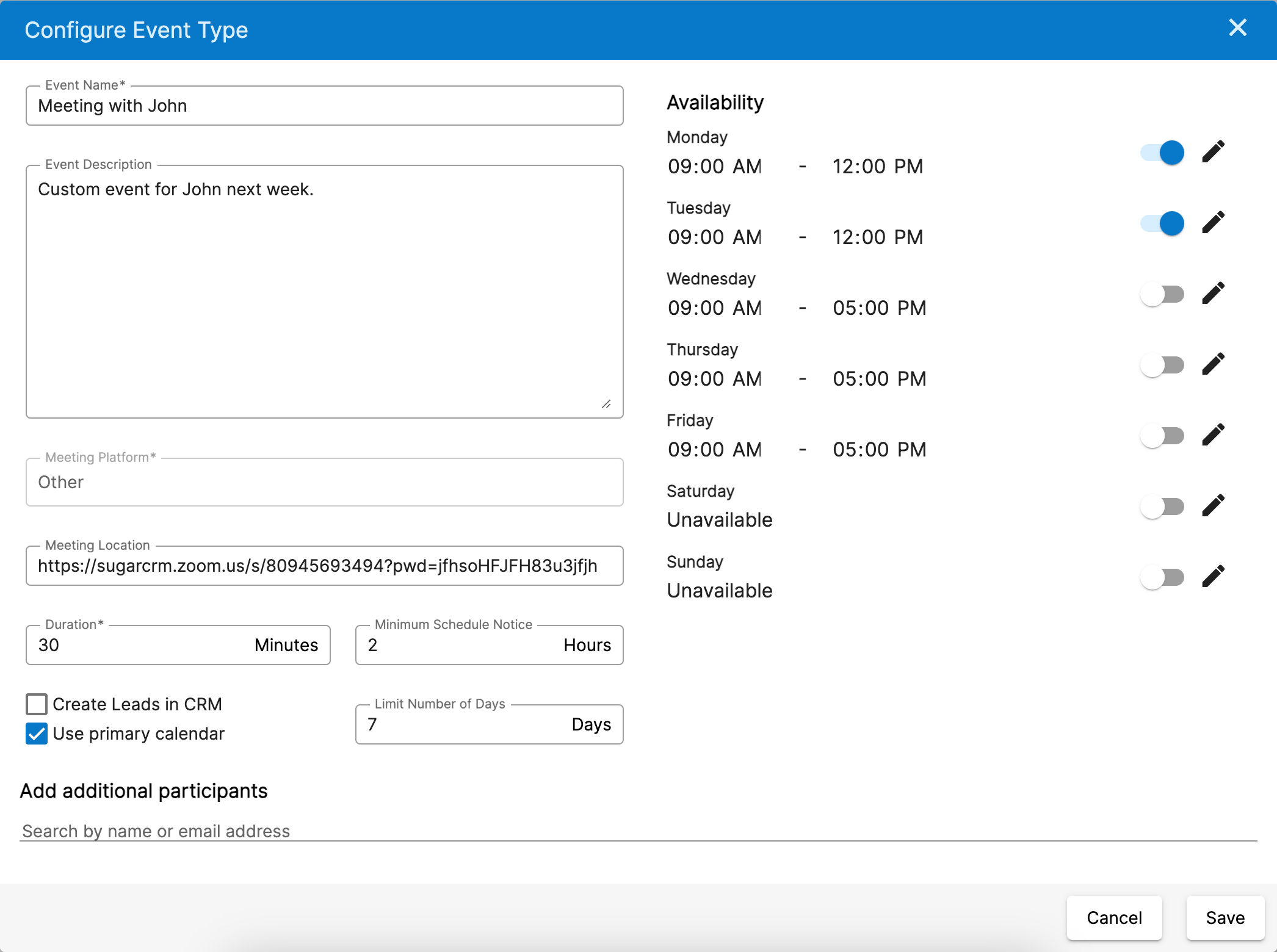Click Friday's 05:00 PM end time

tap(880, 449)
